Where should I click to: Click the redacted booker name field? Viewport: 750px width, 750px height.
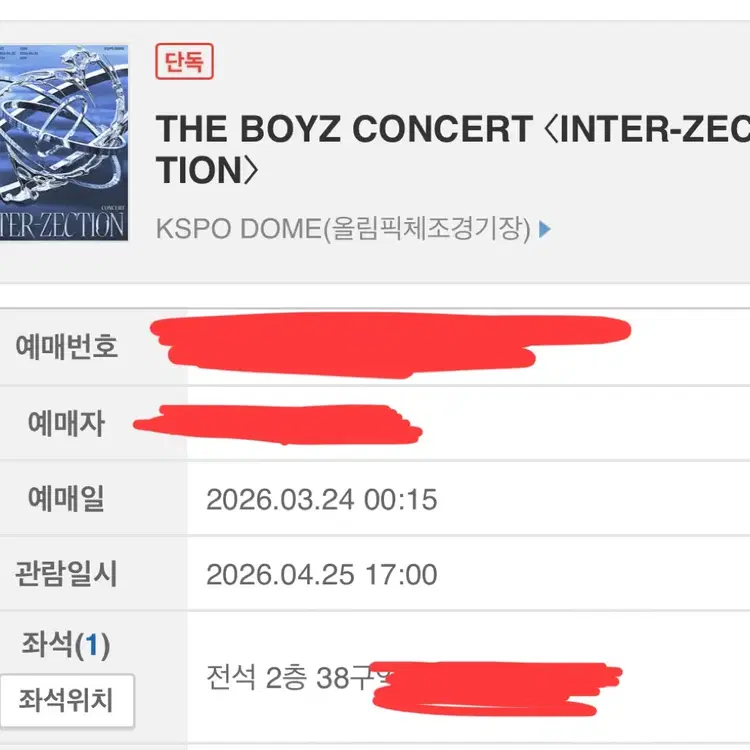pyautogui.click(x=280, y=425)
